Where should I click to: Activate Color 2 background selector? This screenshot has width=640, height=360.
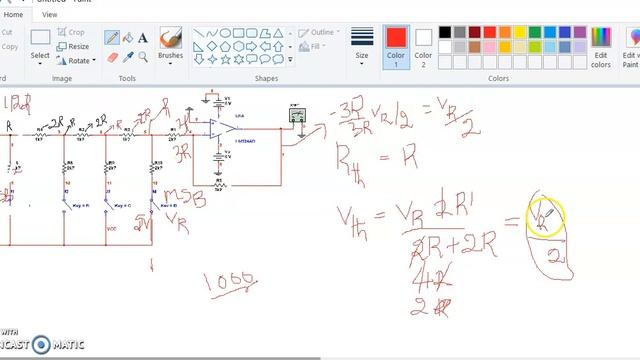click(x=423, y=47)
